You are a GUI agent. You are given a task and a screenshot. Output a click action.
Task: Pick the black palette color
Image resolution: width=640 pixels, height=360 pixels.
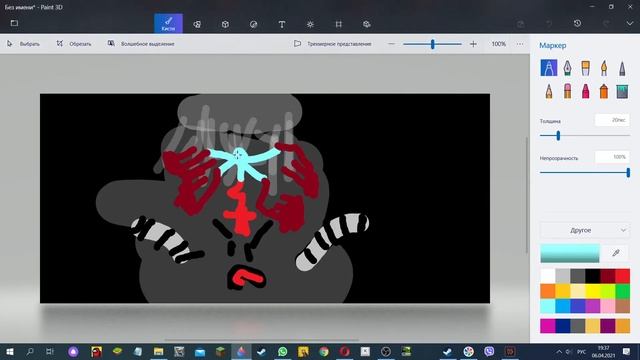593,276
